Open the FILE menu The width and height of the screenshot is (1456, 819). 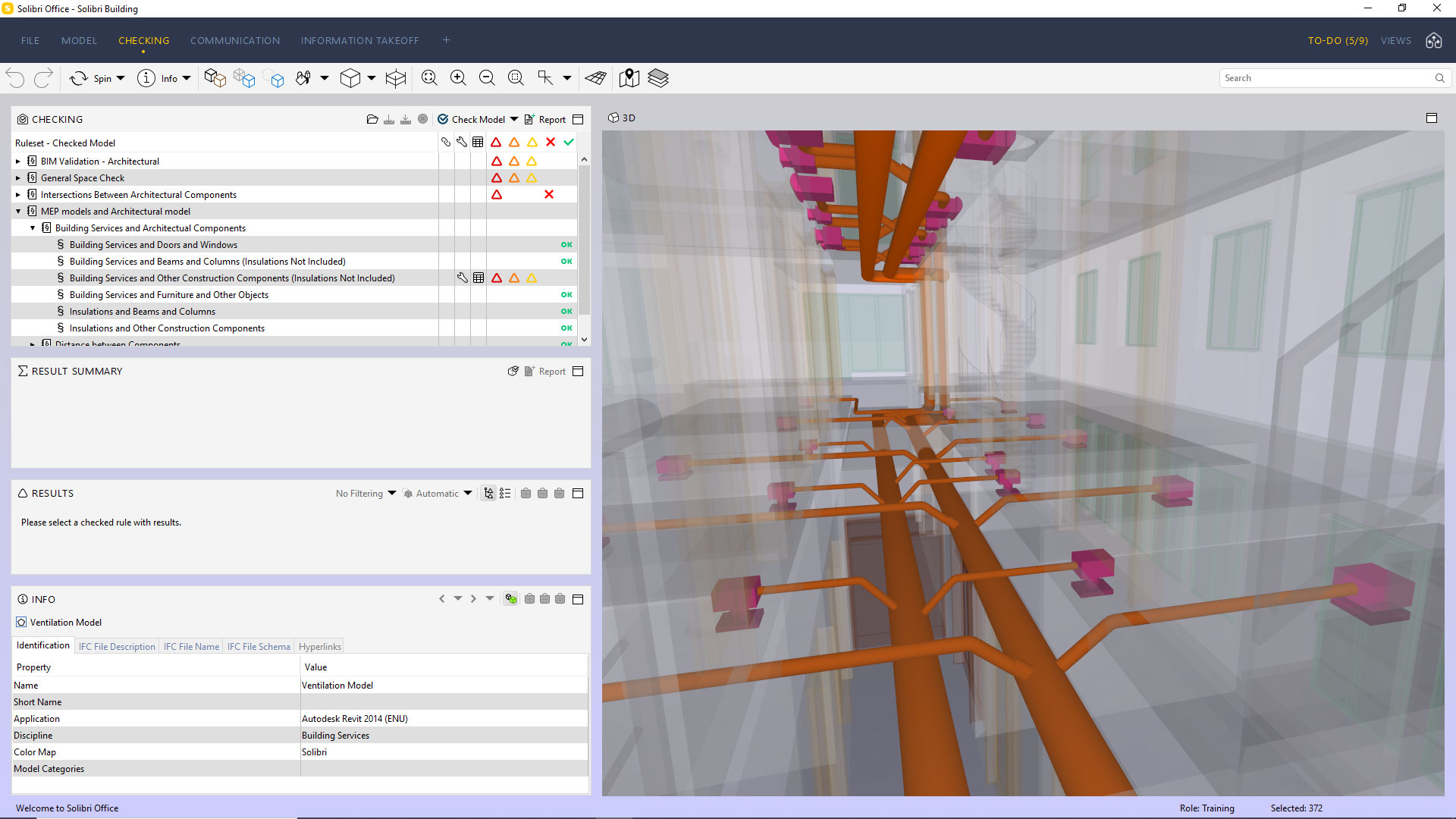point(30,40)
